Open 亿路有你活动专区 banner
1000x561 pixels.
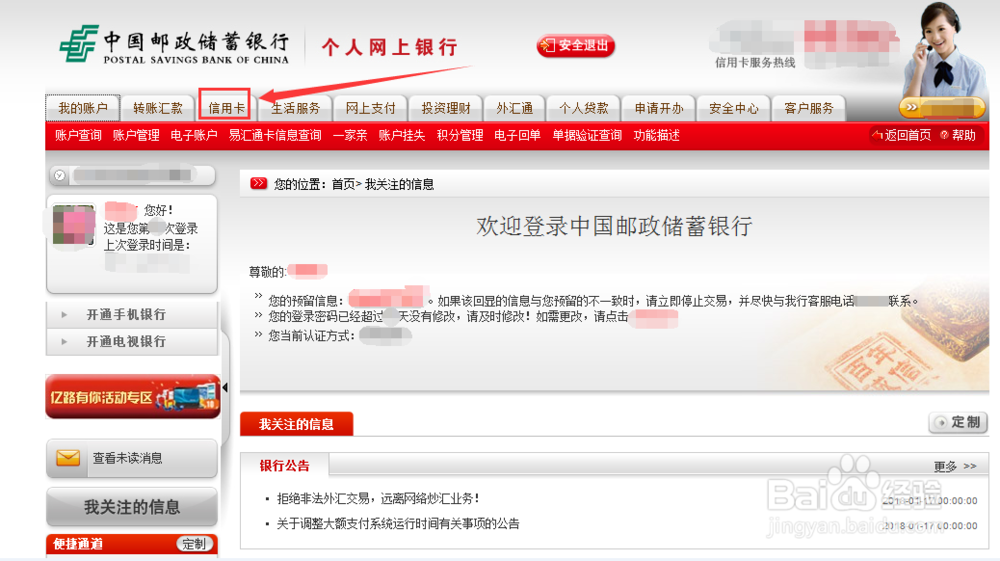tap(133, 397)
